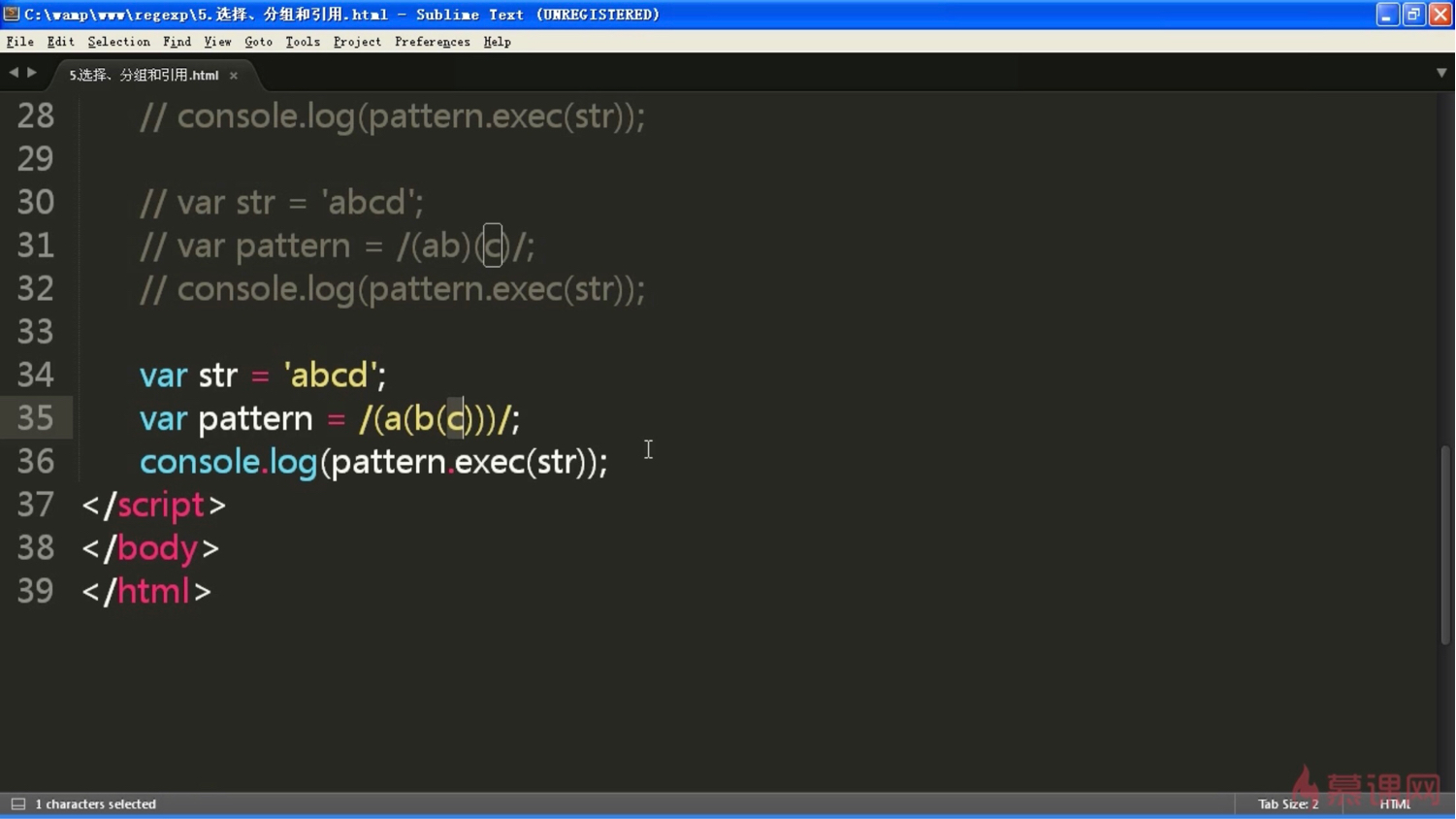Click line number 30 in gutter
The image size is (1456, 819).
tap(36, 202)
